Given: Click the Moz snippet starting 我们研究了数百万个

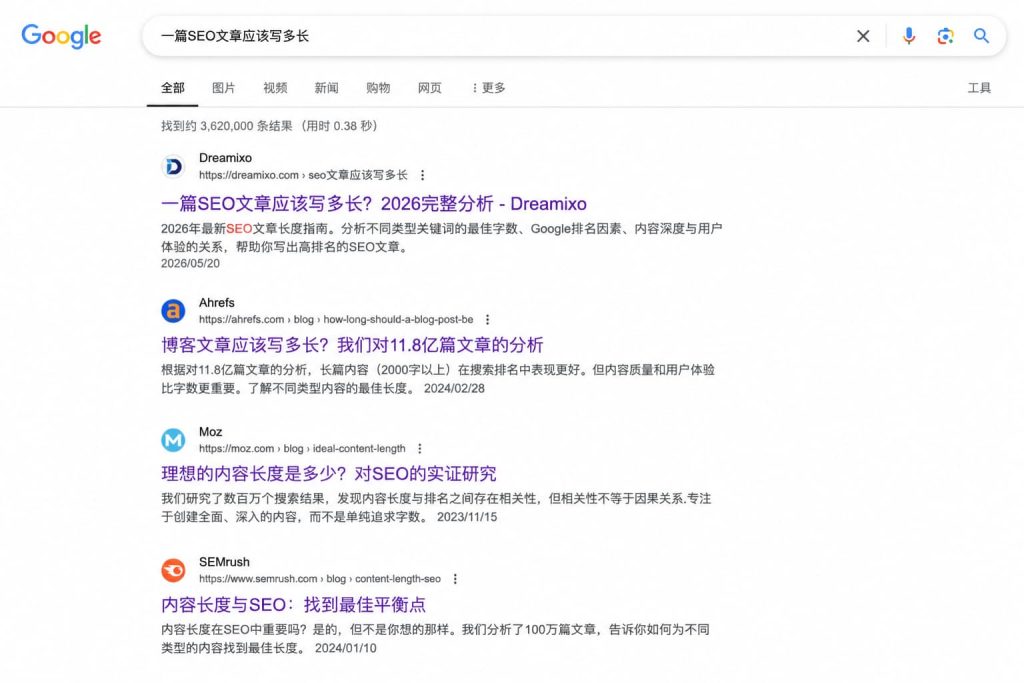Looking at the screenshot, I should [436, 507].
